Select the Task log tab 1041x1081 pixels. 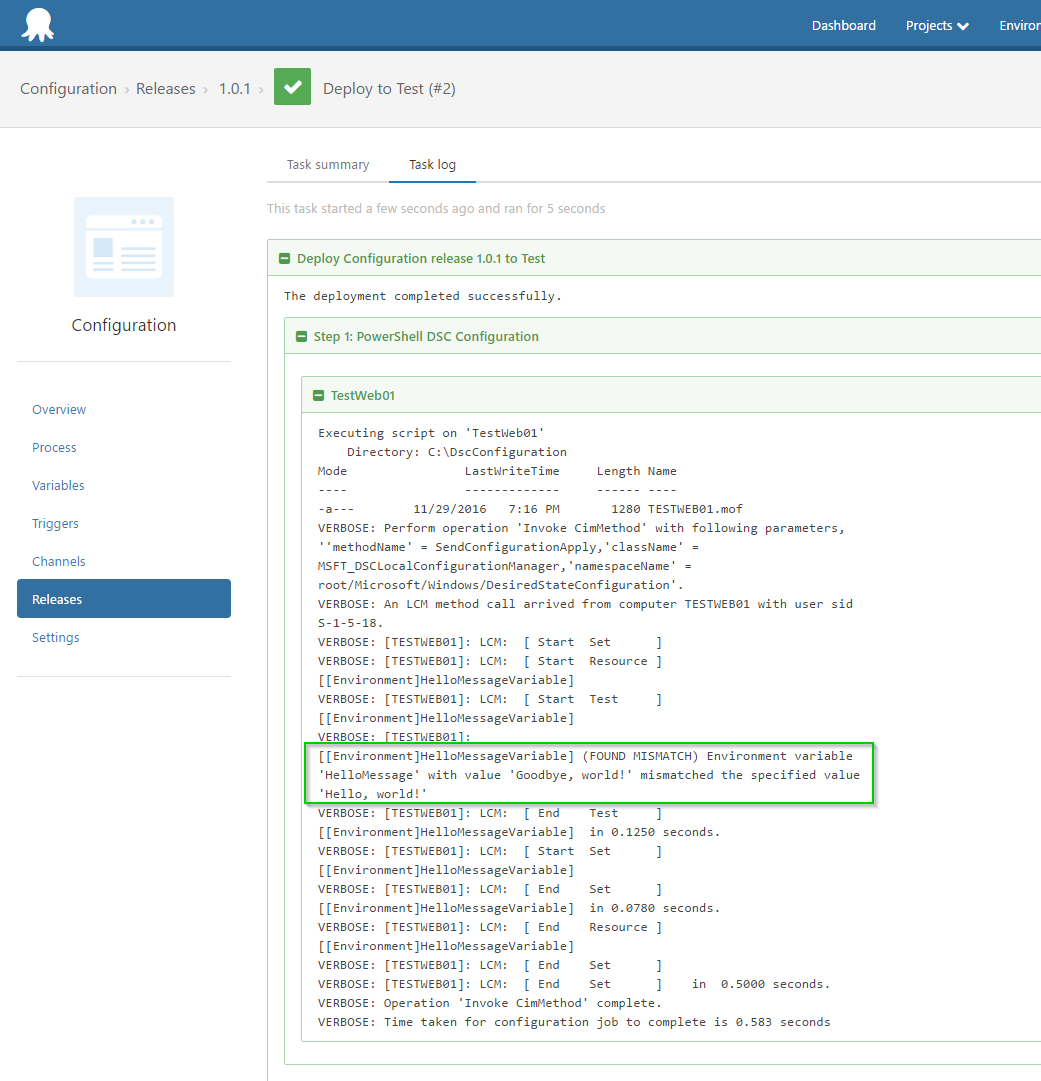coord(432,165)
